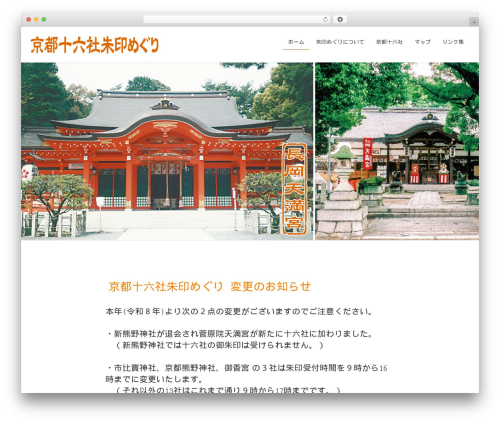500x423 pixels.
Task: Select the ホーム menu item
Action: tap(296, 42)
